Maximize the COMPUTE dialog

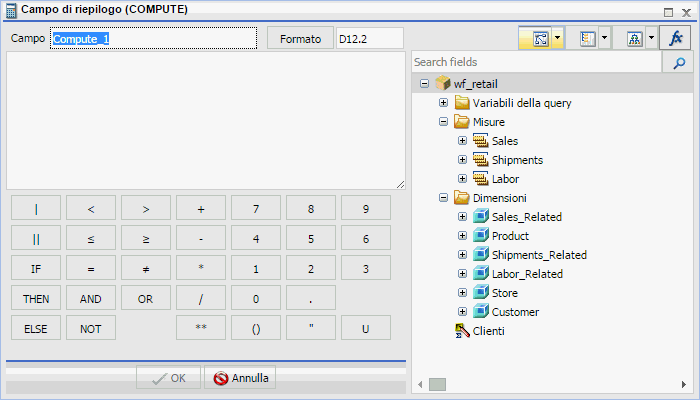[668, 12]
